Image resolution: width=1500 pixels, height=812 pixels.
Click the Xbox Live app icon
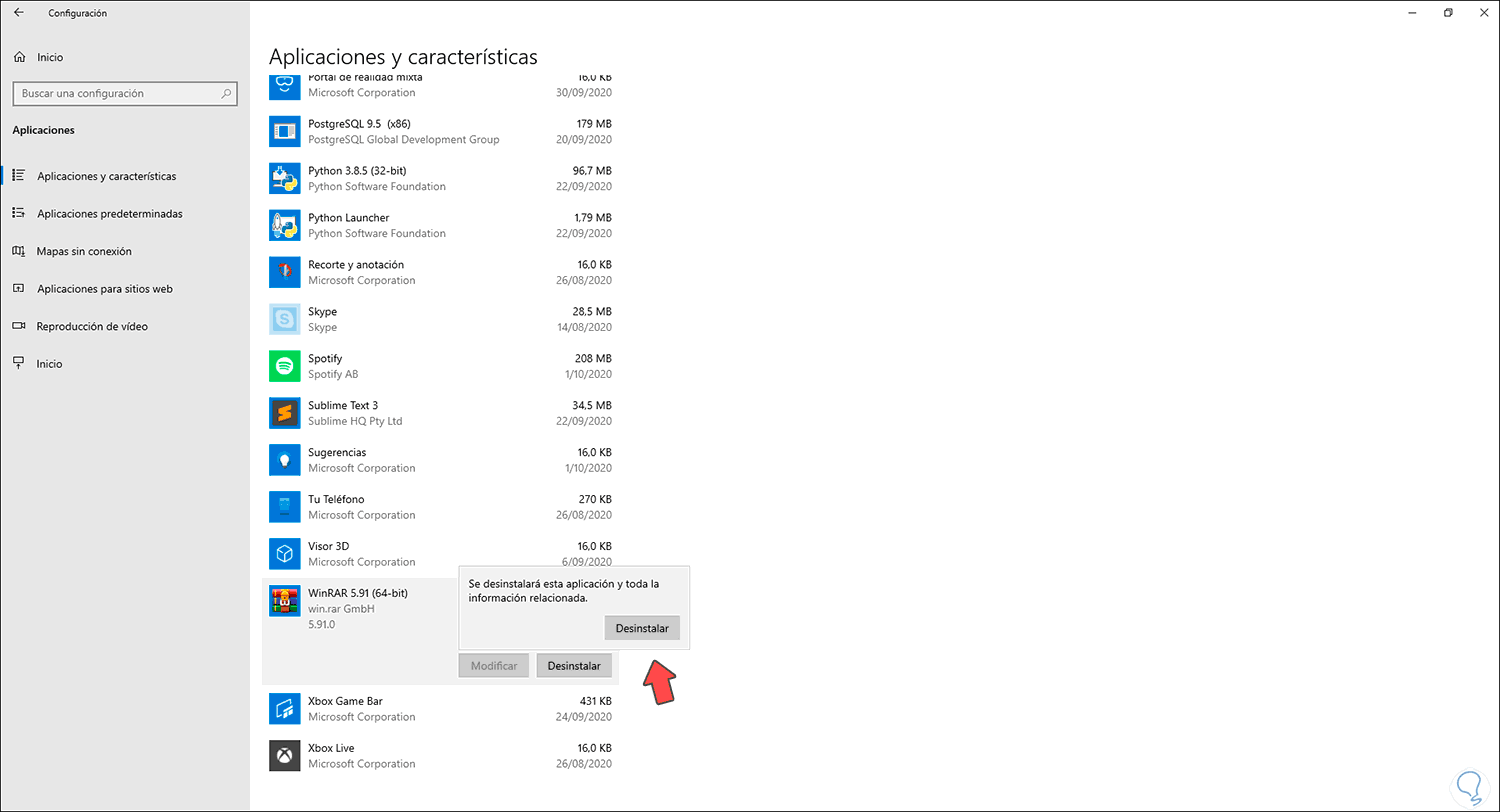285,756
